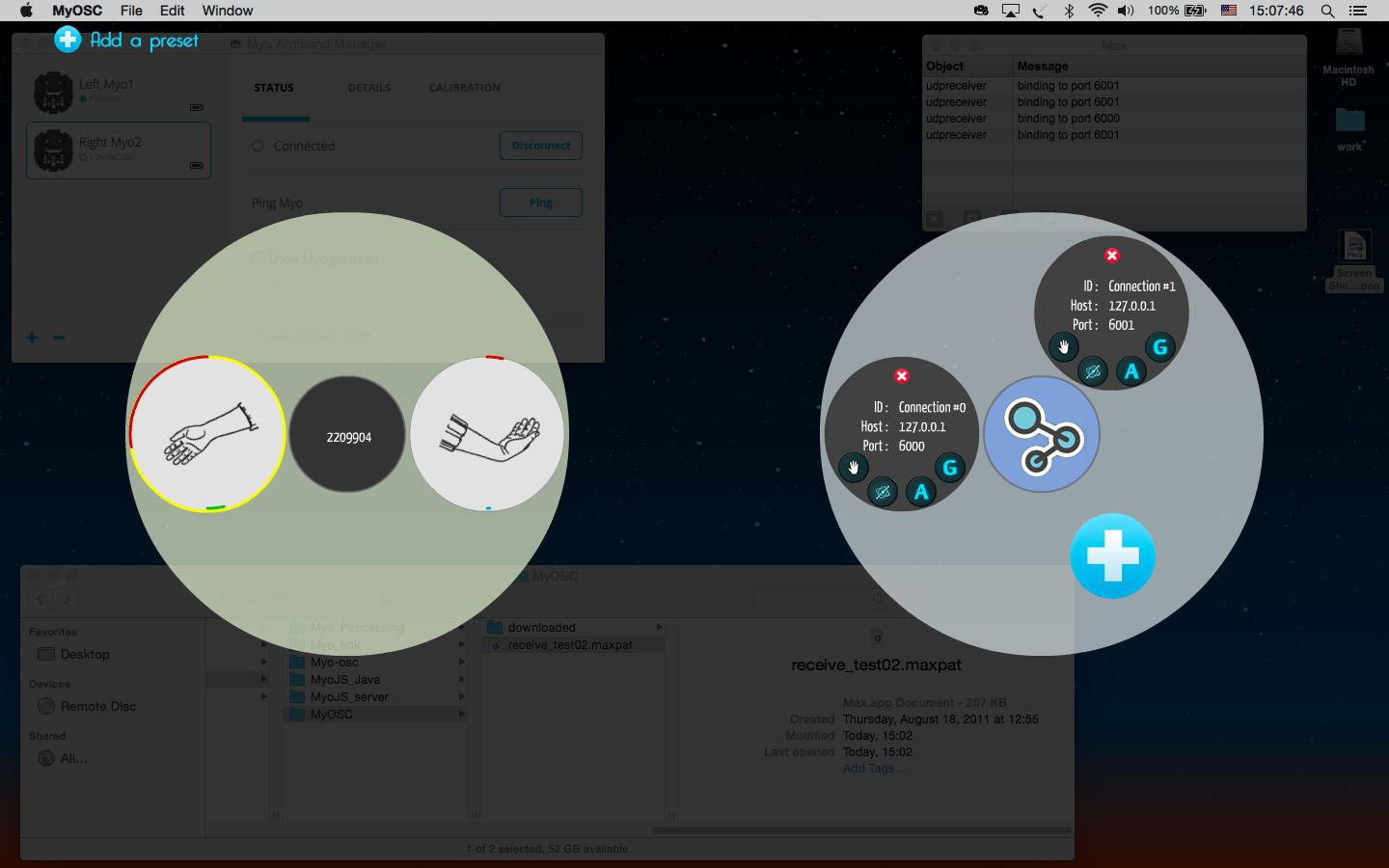Open the DETAILS tab
Viewport: 1389px width, 868px height.
[369, 88]
